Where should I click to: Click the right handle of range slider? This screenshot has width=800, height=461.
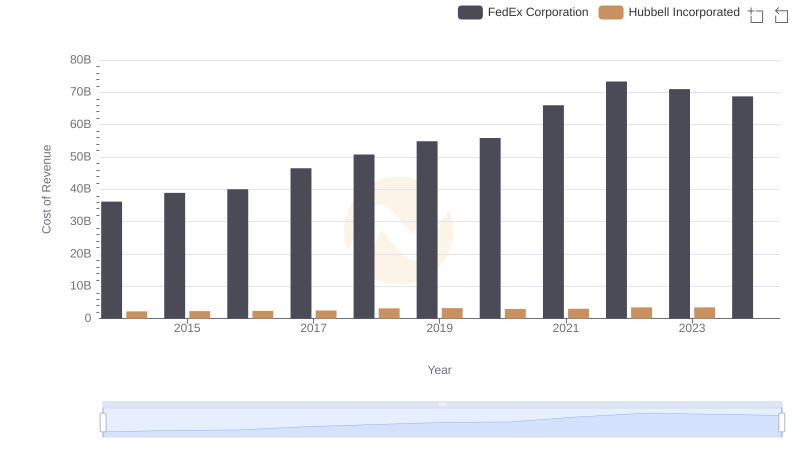tap(782, 423)
